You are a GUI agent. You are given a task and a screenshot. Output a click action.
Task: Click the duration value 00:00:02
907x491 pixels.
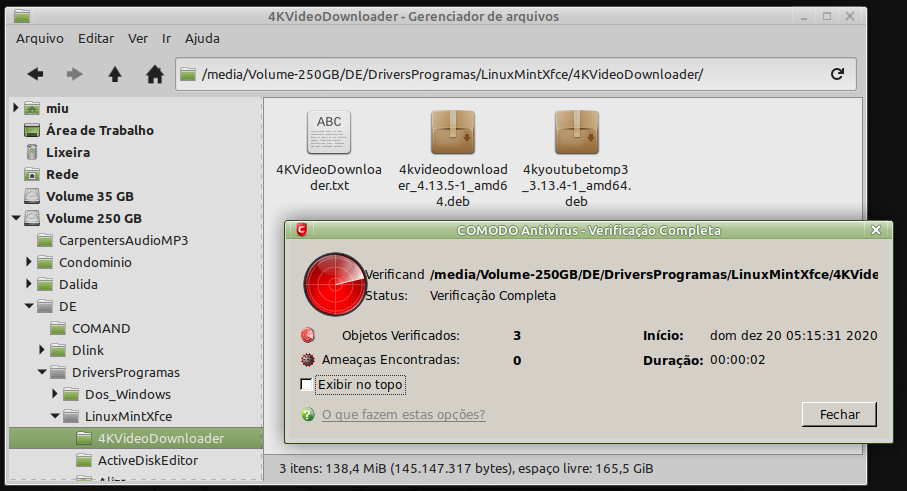click(x=738, y=360)
